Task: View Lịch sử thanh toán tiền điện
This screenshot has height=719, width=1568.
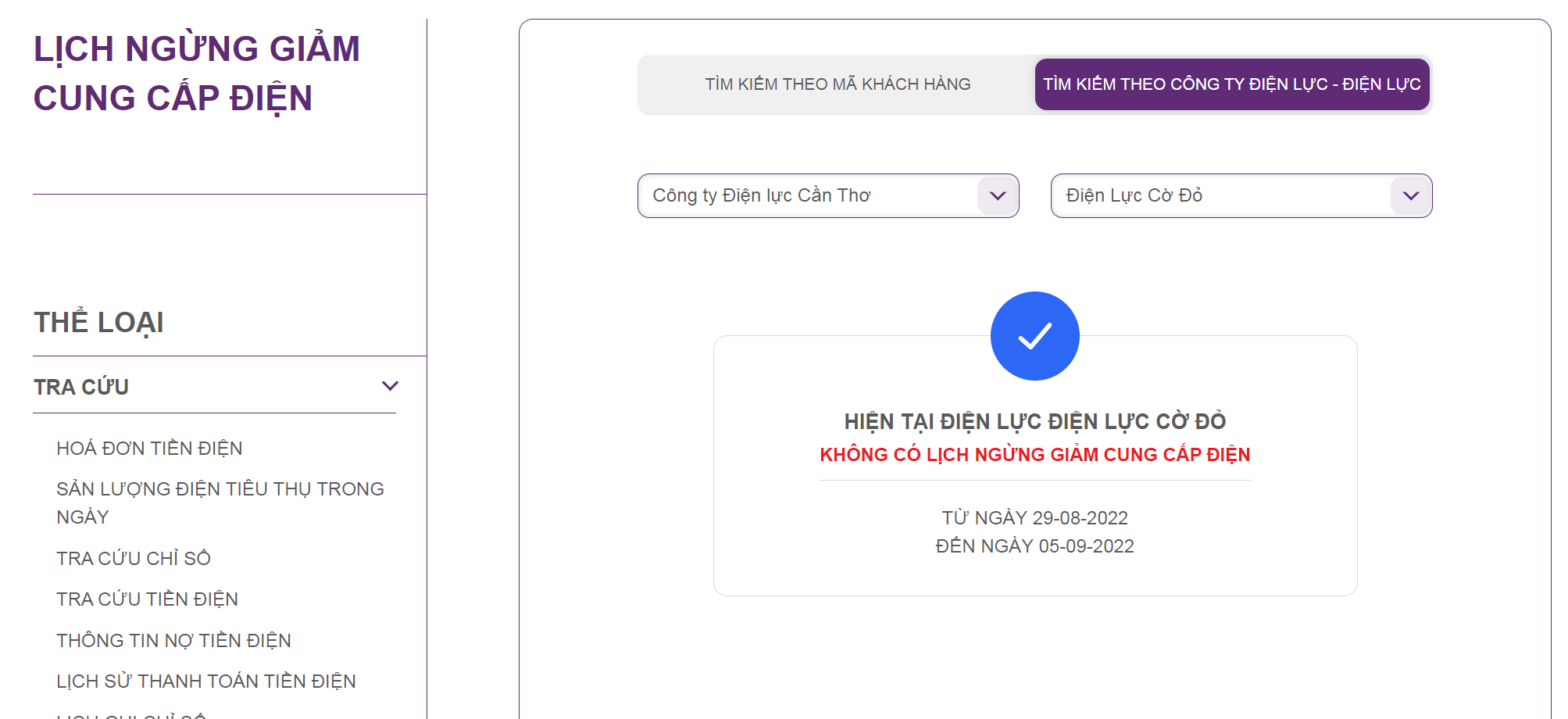Action: pyautogui.click(x=205, y=681)
